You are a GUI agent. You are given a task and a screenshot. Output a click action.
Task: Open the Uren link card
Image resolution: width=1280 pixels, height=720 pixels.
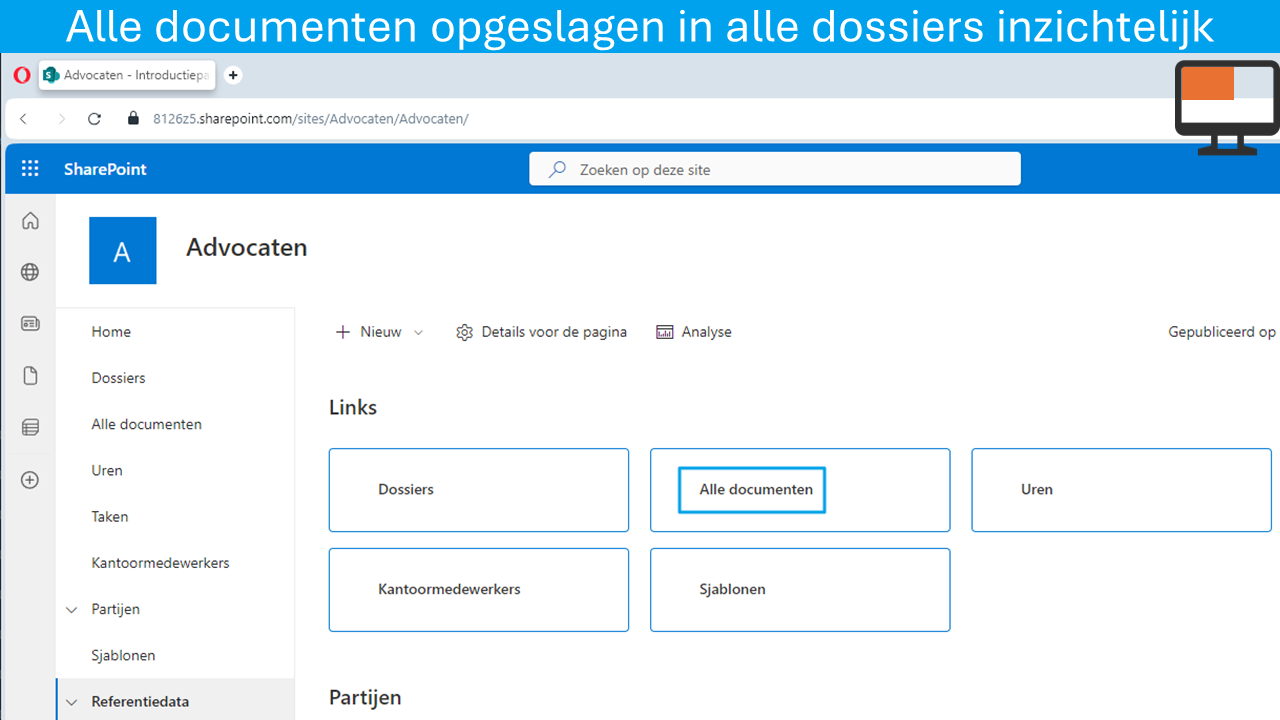(x=1122, y=490)
